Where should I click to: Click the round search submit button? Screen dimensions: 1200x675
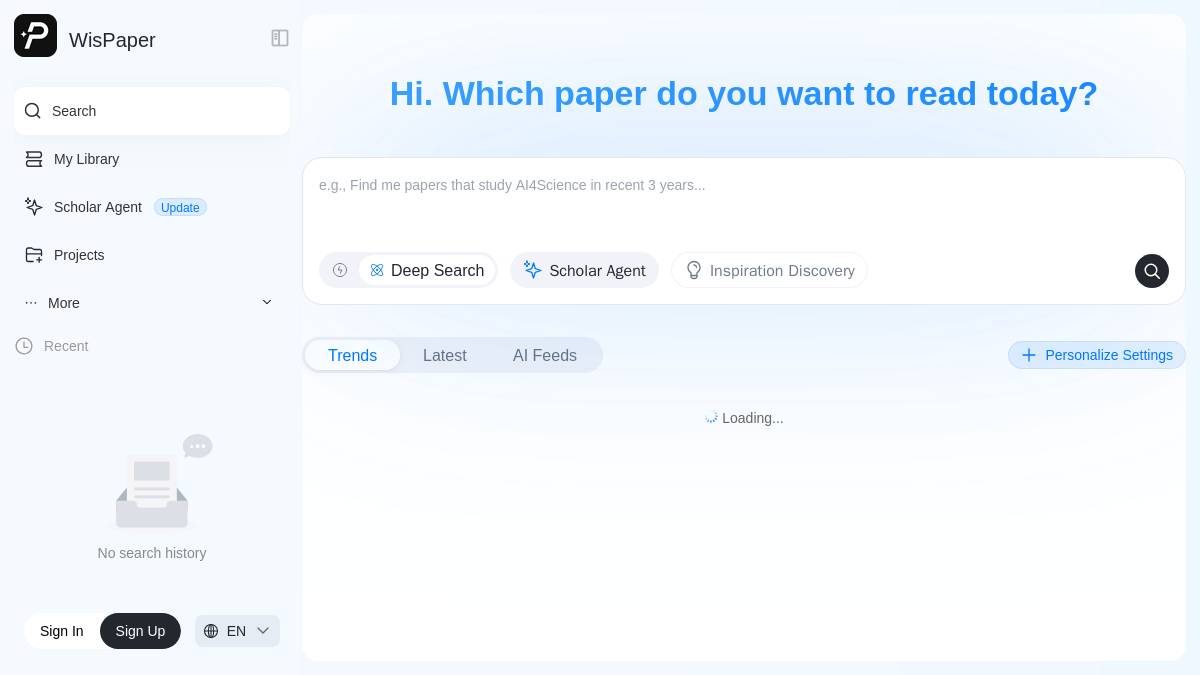click(x=1152, y=271)
